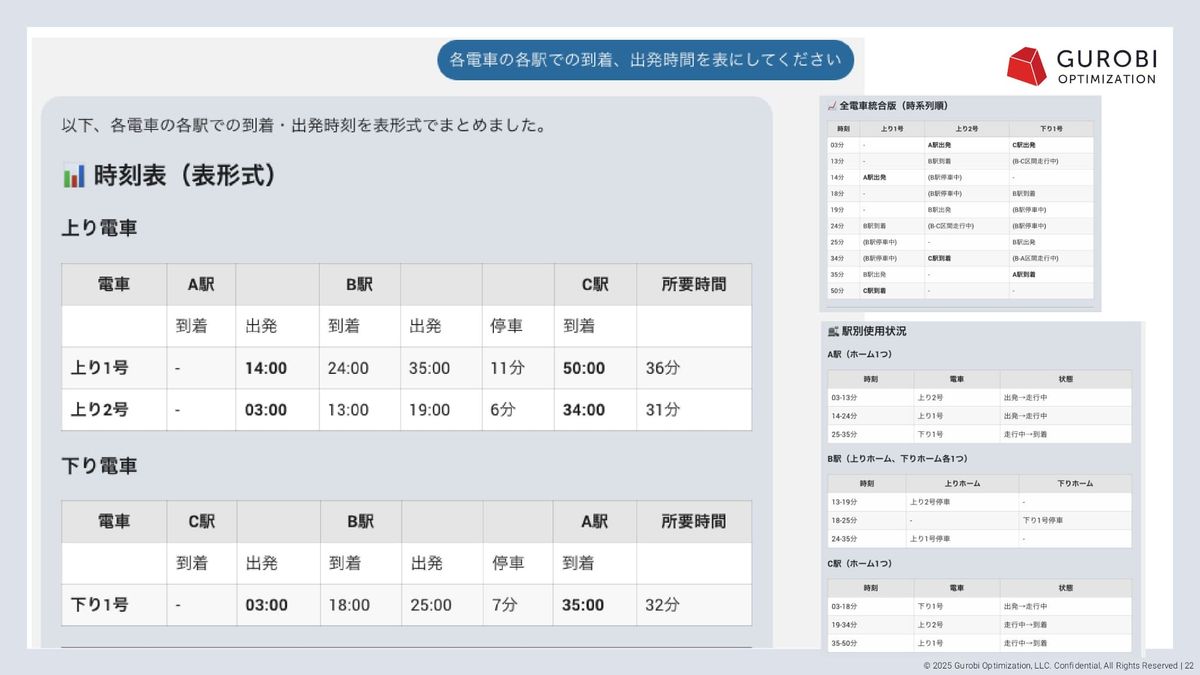Click the station icon beside 駅別使用状況
The height and width of the screenshot is (675, 1200).
(833, 331)
